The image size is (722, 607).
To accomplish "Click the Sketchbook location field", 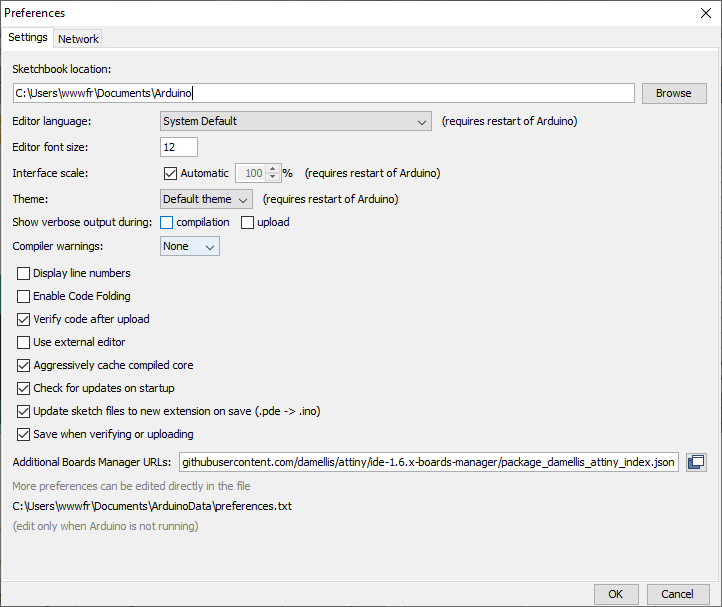I will [324, 93].
